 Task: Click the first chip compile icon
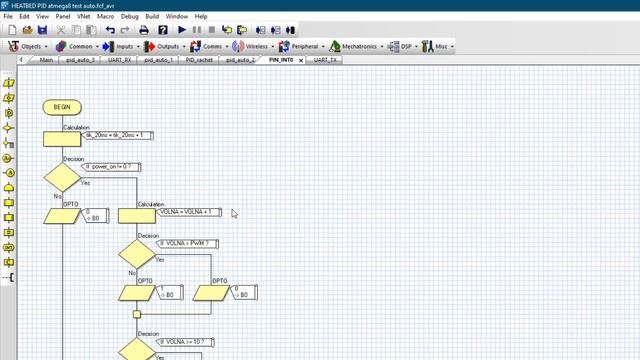(260, 30)
